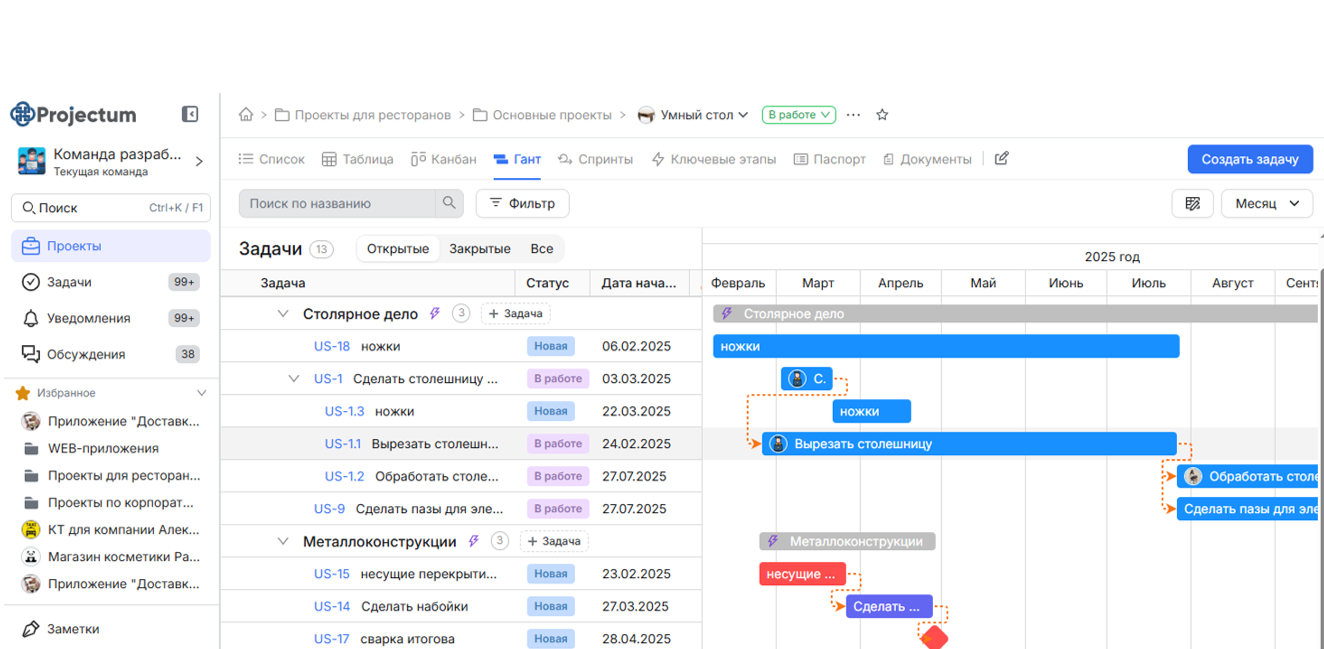Add task to Столярное дело group

click(x=516, y=314)
